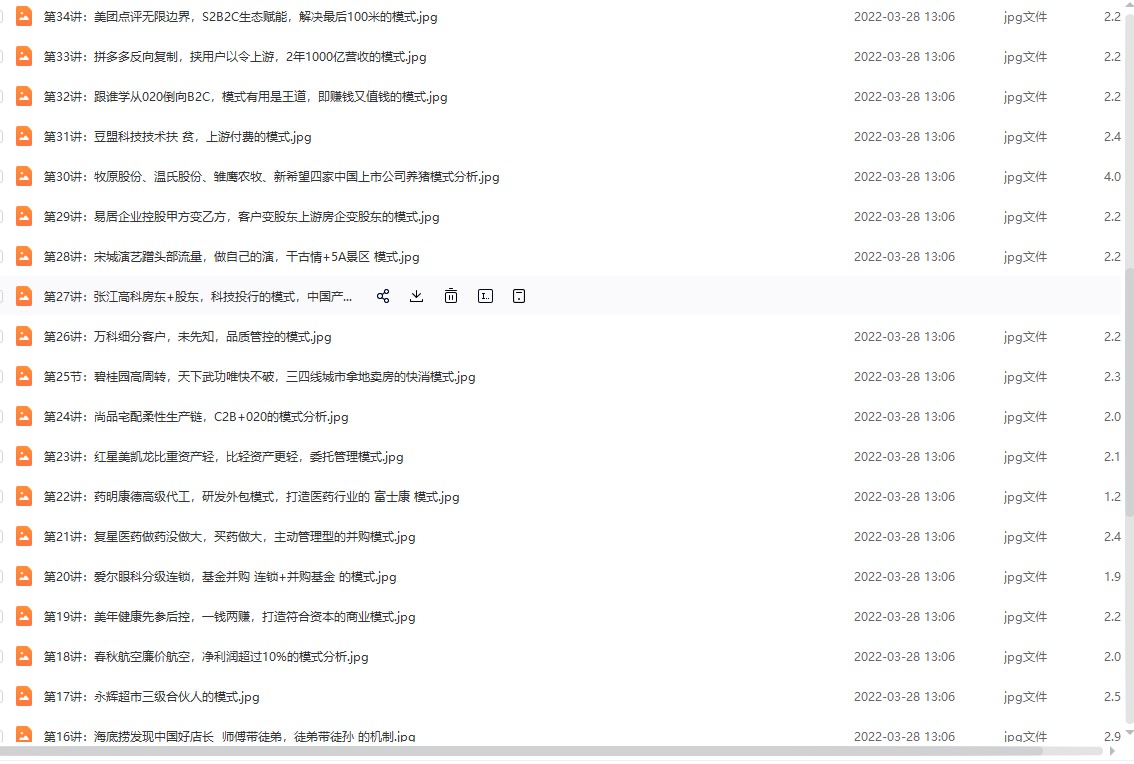This screenshot has height=764, width=1134.
Task: Delete the 第27讲 file with trash icon
Action: tap(451, 296)
